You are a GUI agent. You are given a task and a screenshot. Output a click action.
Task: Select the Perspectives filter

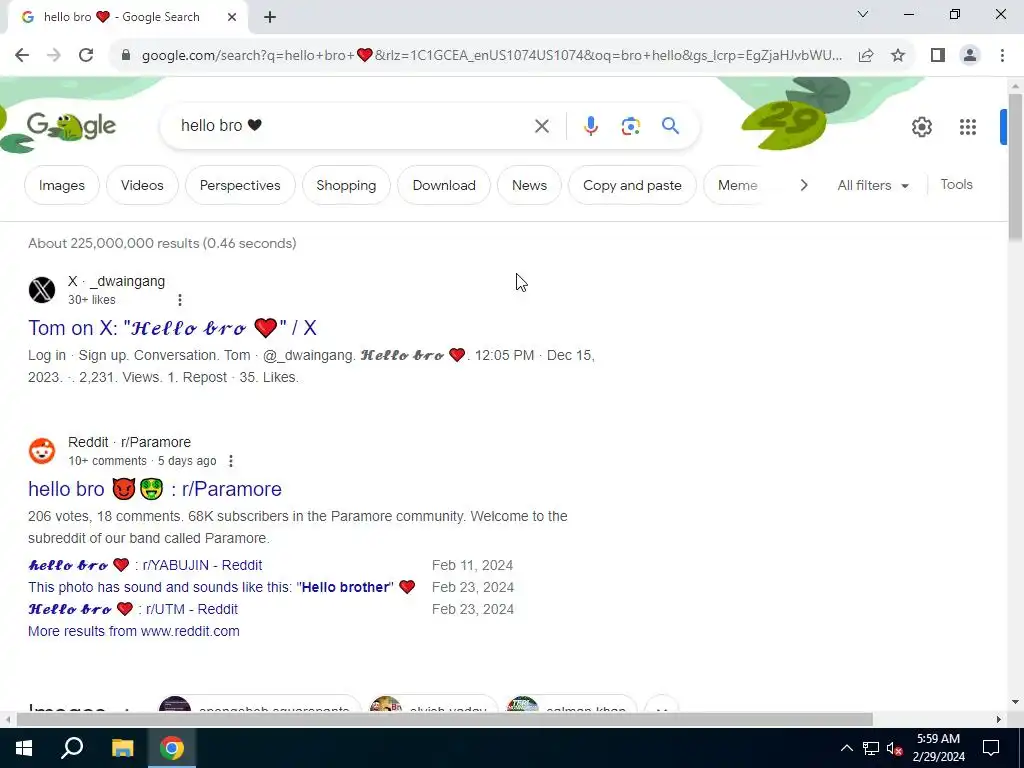[x=240, y=185]
